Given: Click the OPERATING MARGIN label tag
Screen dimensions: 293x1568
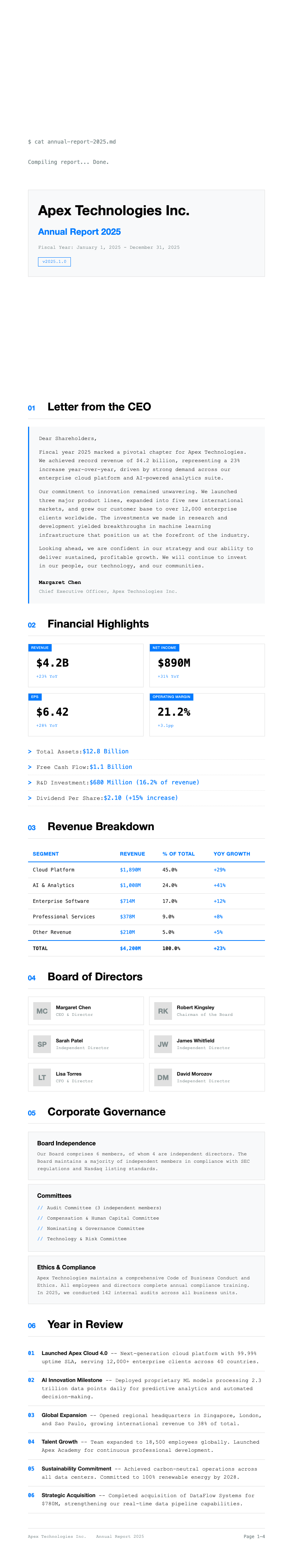Looking at the screenshot, I should coord(171,697).
